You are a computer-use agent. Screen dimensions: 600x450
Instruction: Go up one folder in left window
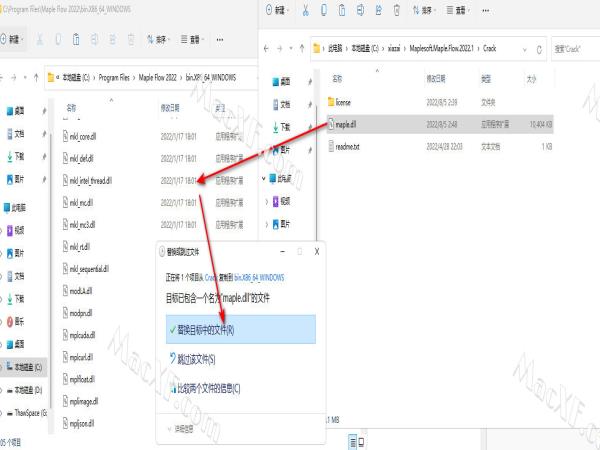(x=36, y=78)
